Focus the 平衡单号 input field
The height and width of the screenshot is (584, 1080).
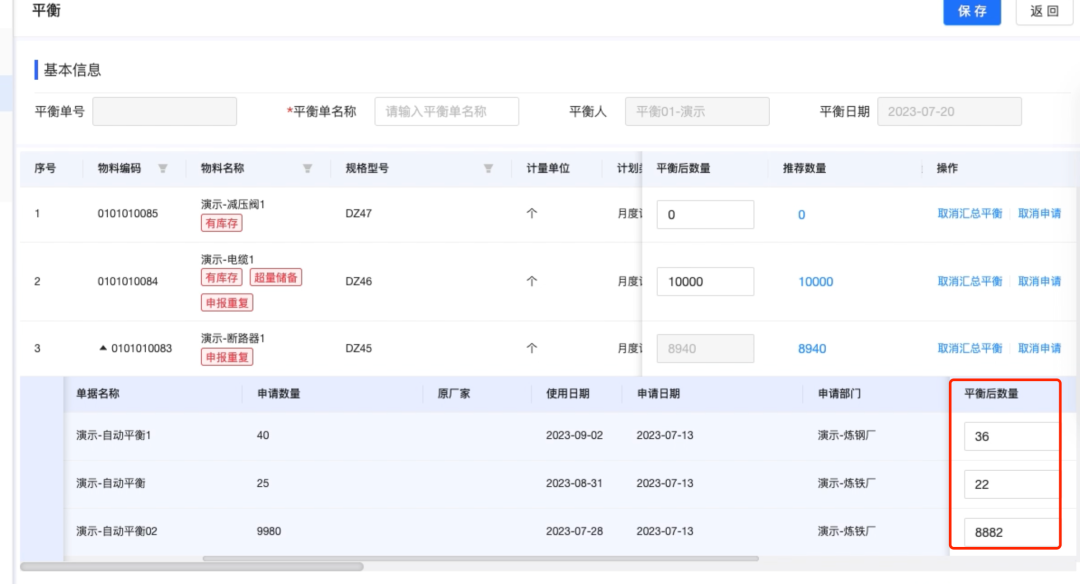click(x=165, y=112)
